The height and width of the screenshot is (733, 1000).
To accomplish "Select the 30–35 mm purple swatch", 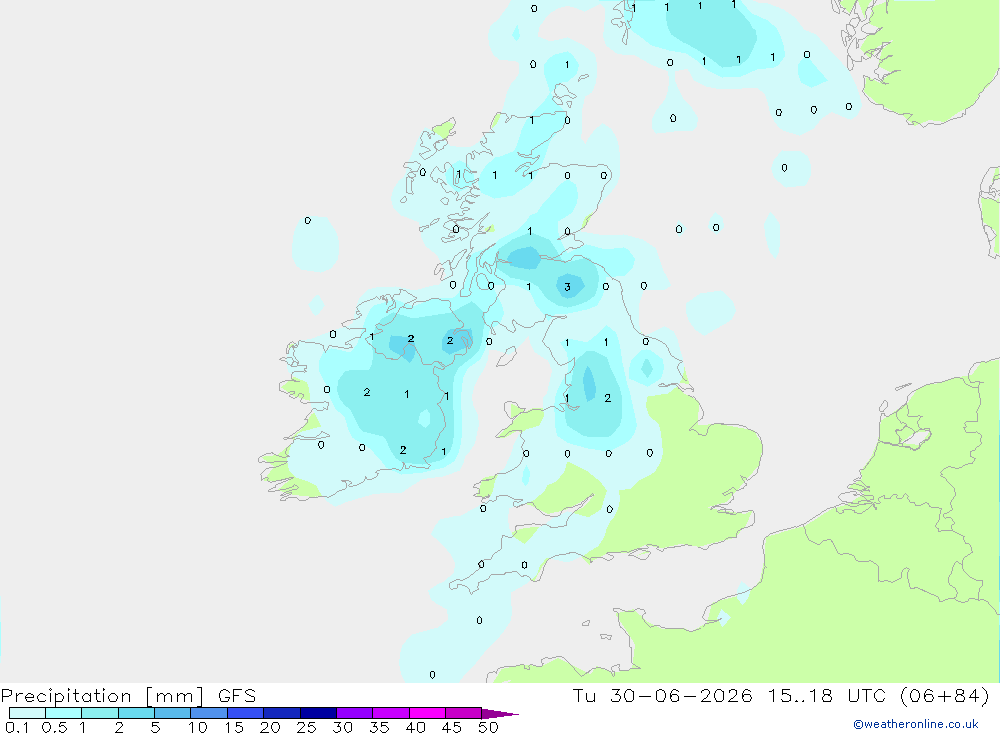I will 354,713.
